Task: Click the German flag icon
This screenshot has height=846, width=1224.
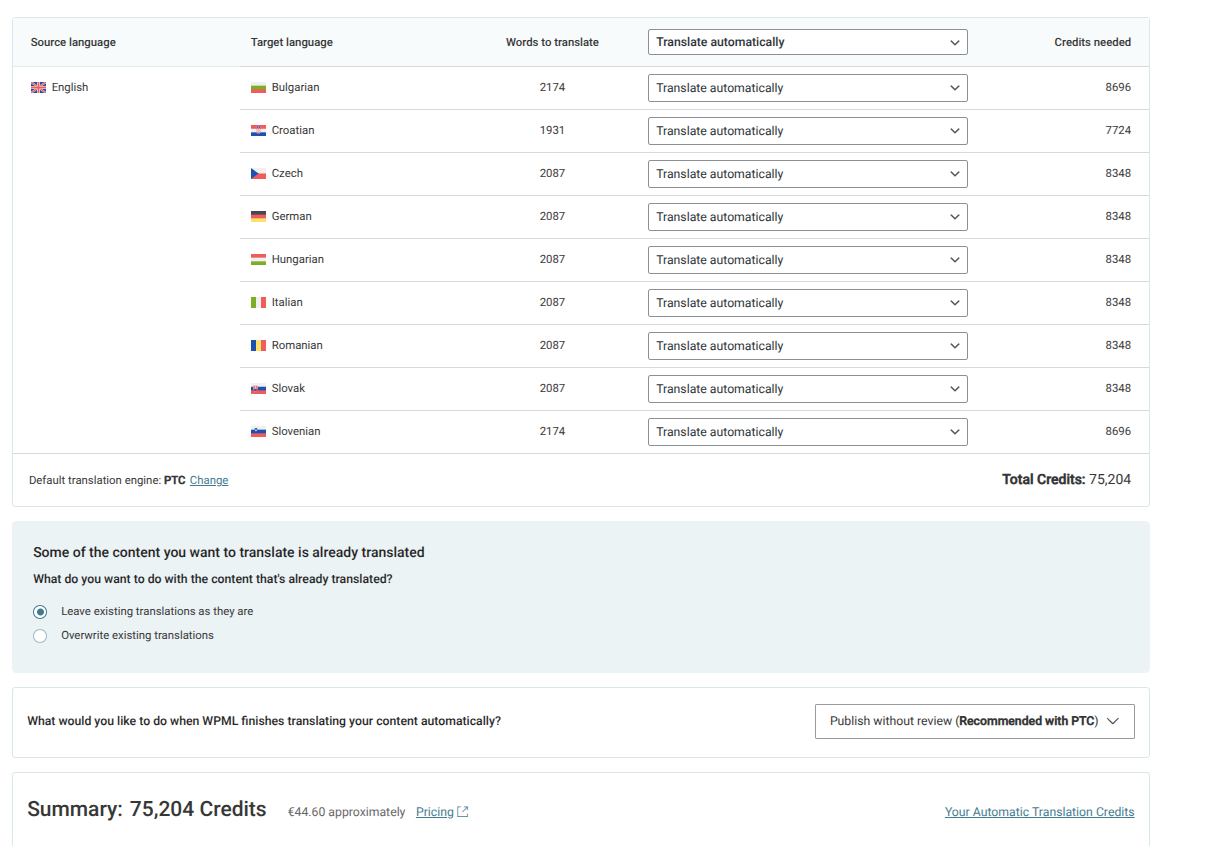Action: (258, 217)
